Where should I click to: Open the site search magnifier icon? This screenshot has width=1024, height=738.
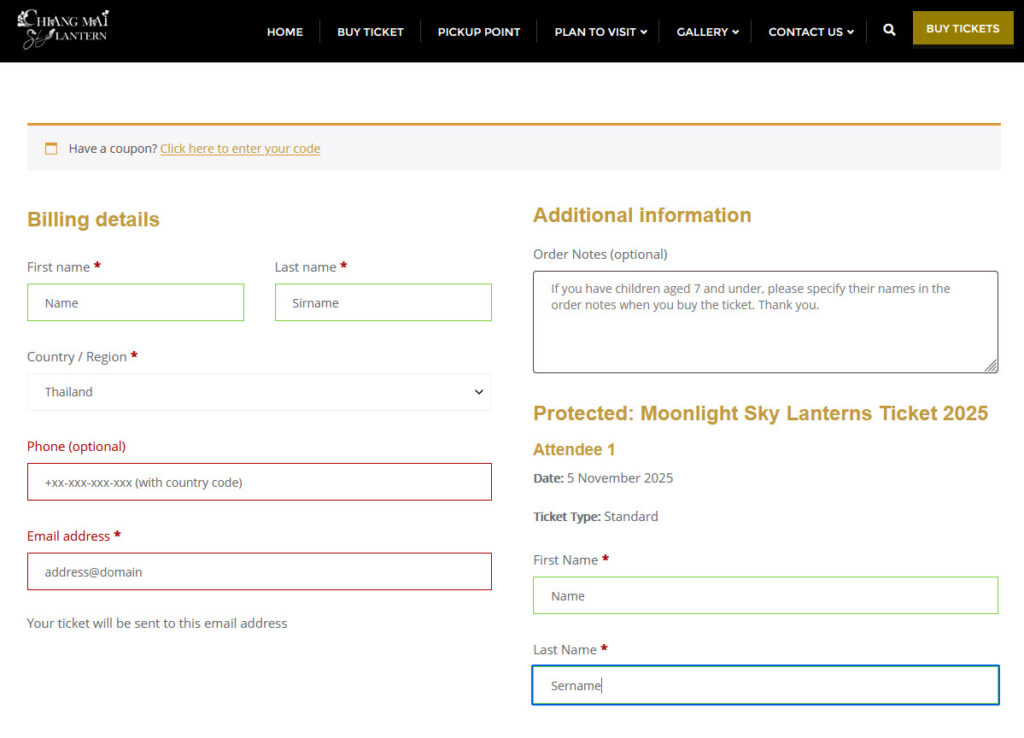point(889,30)
